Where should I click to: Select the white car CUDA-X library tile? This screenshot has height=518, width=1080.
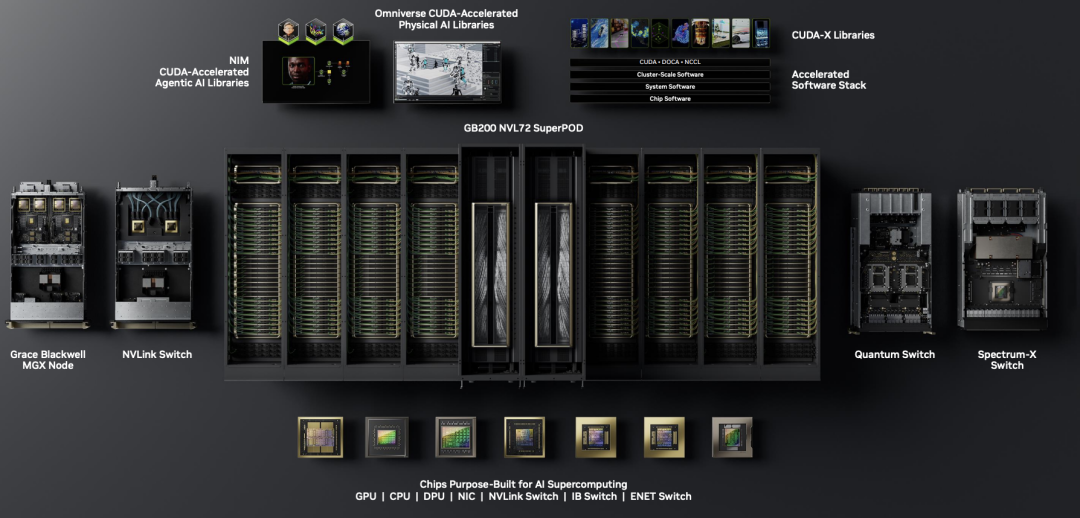[741, 33]
